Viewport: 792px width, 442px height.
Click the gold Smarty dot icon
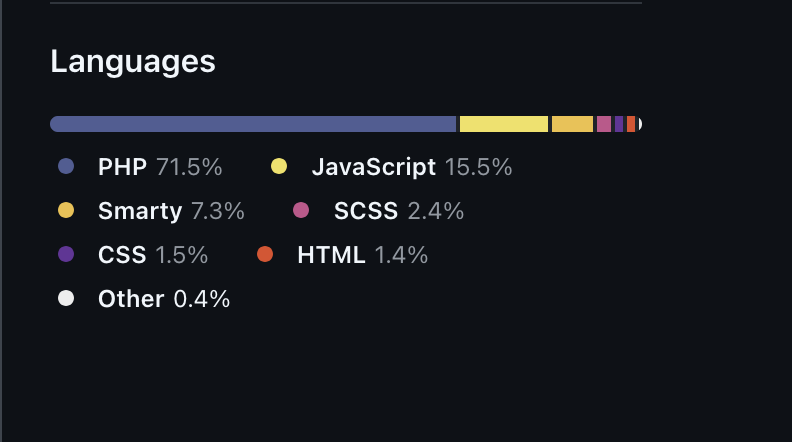click(x=66, y=211)
